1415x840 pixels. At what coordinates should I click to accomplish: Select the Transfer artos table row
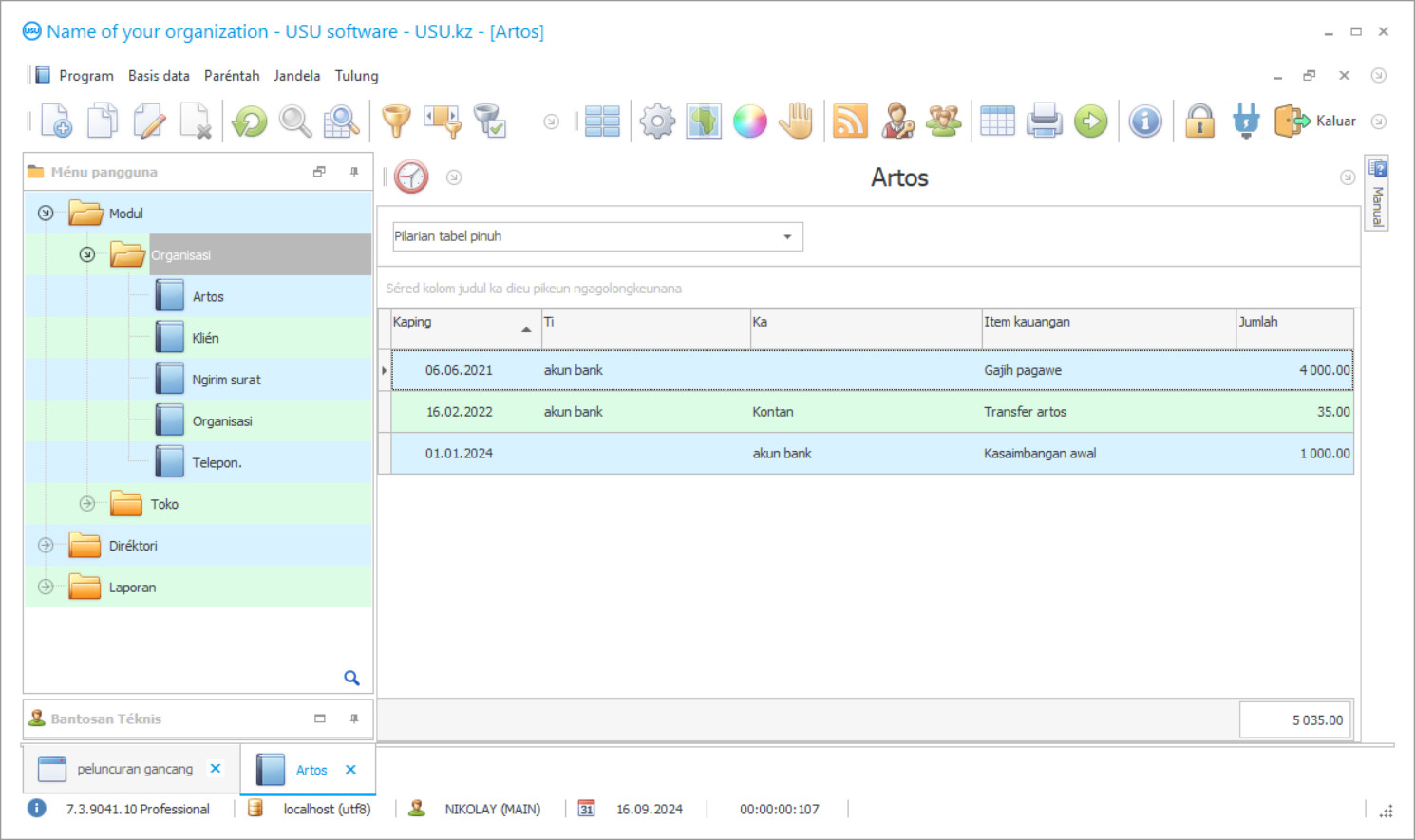(872, 412)
